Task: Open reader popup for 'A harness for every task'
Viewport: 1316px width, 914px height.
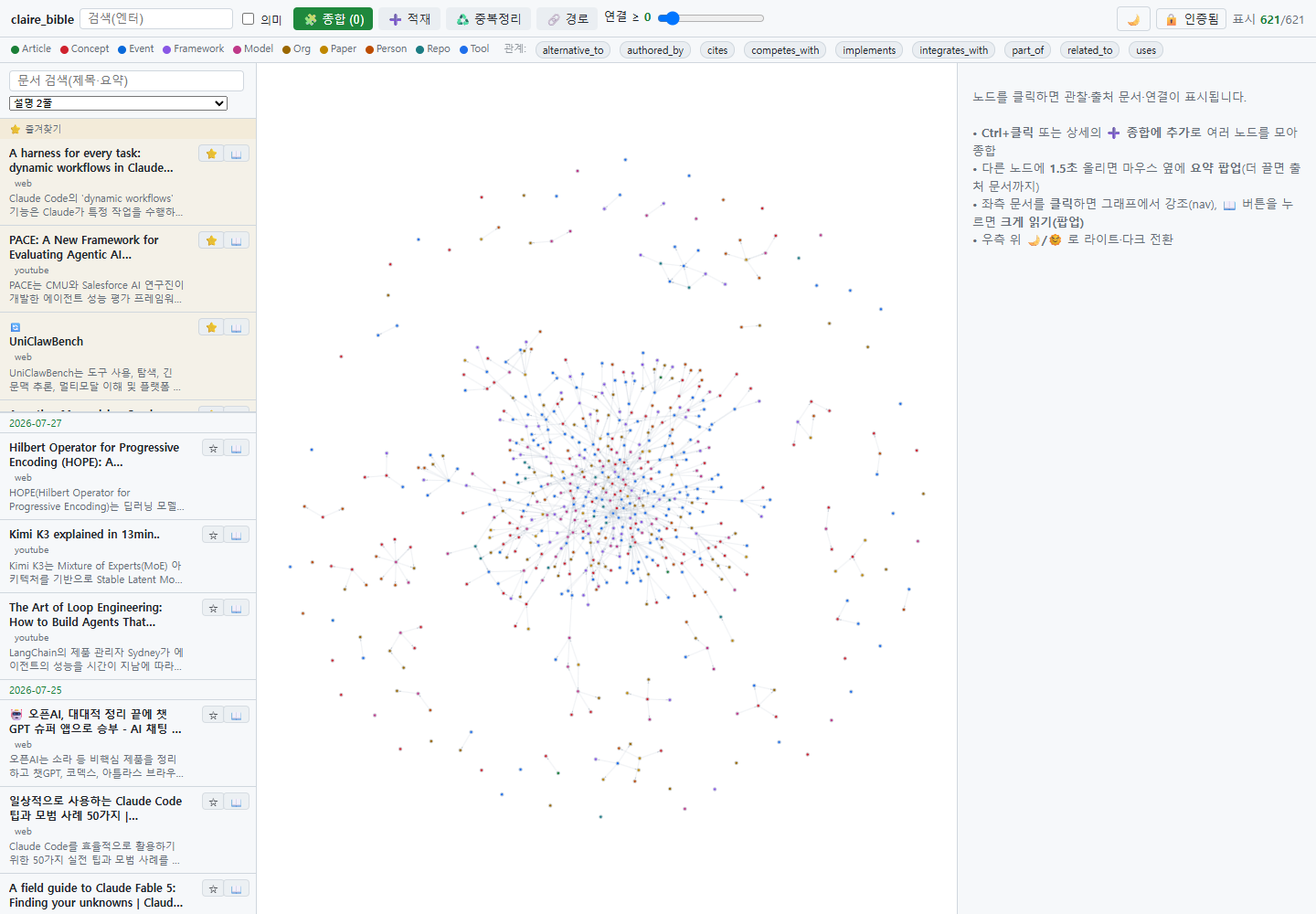Action: 236,154
